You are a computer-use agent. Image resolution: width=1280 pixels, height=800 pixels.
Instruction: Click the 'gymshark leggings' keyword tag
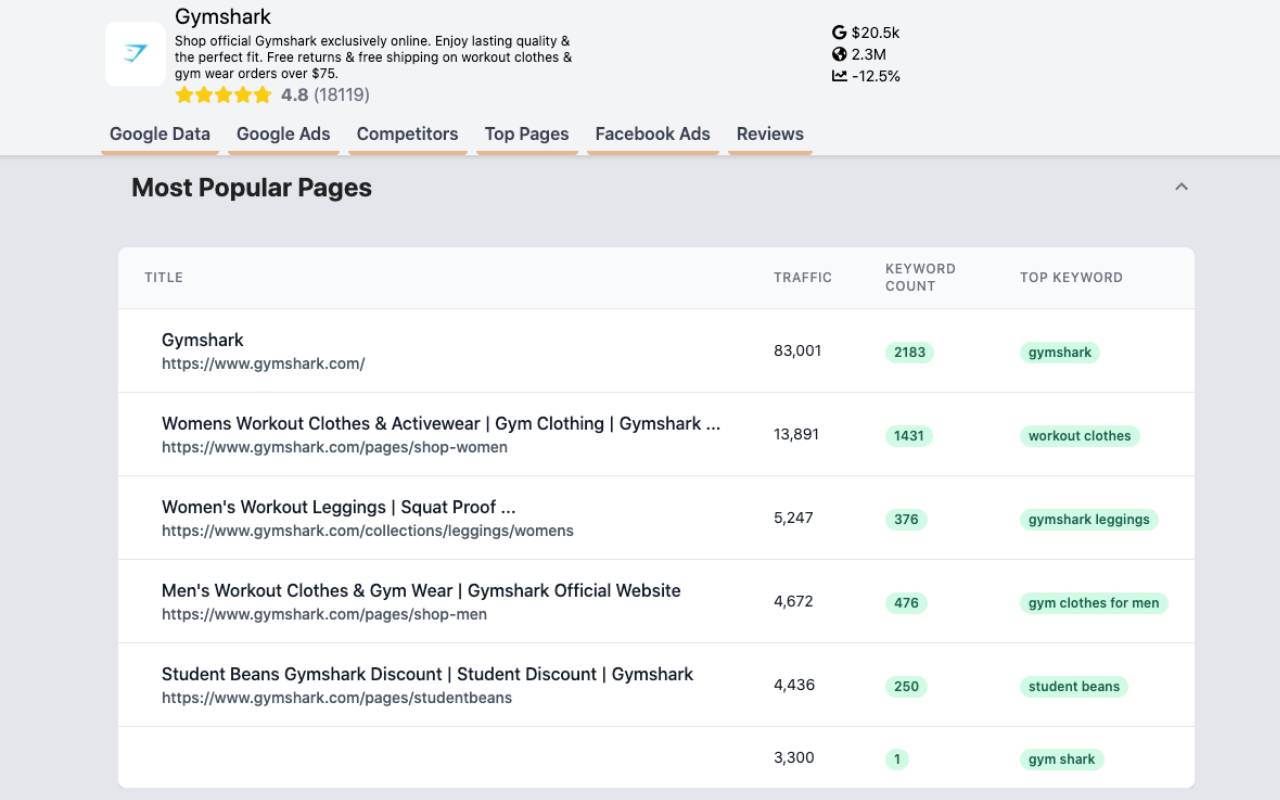[1089, 519]
